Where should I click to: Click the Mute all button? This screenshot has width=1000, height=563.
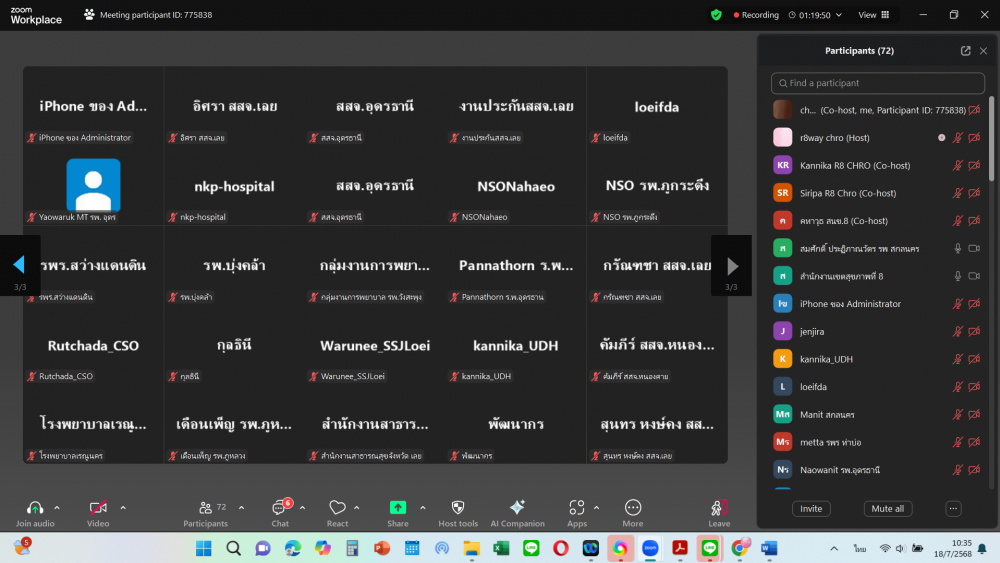coord(887,508)
